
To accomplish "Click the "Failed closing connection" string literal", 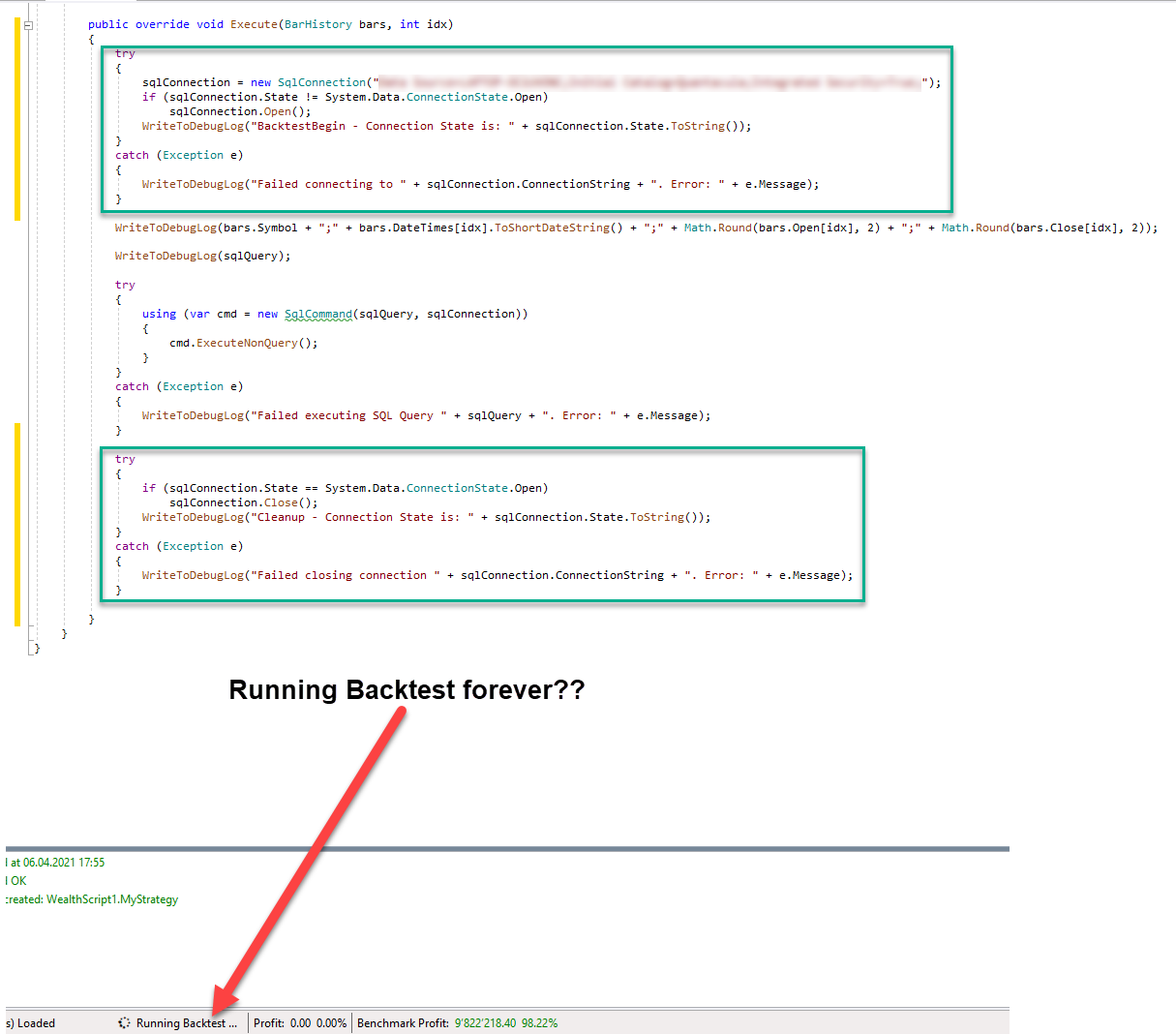I will [x=346, y=575].
